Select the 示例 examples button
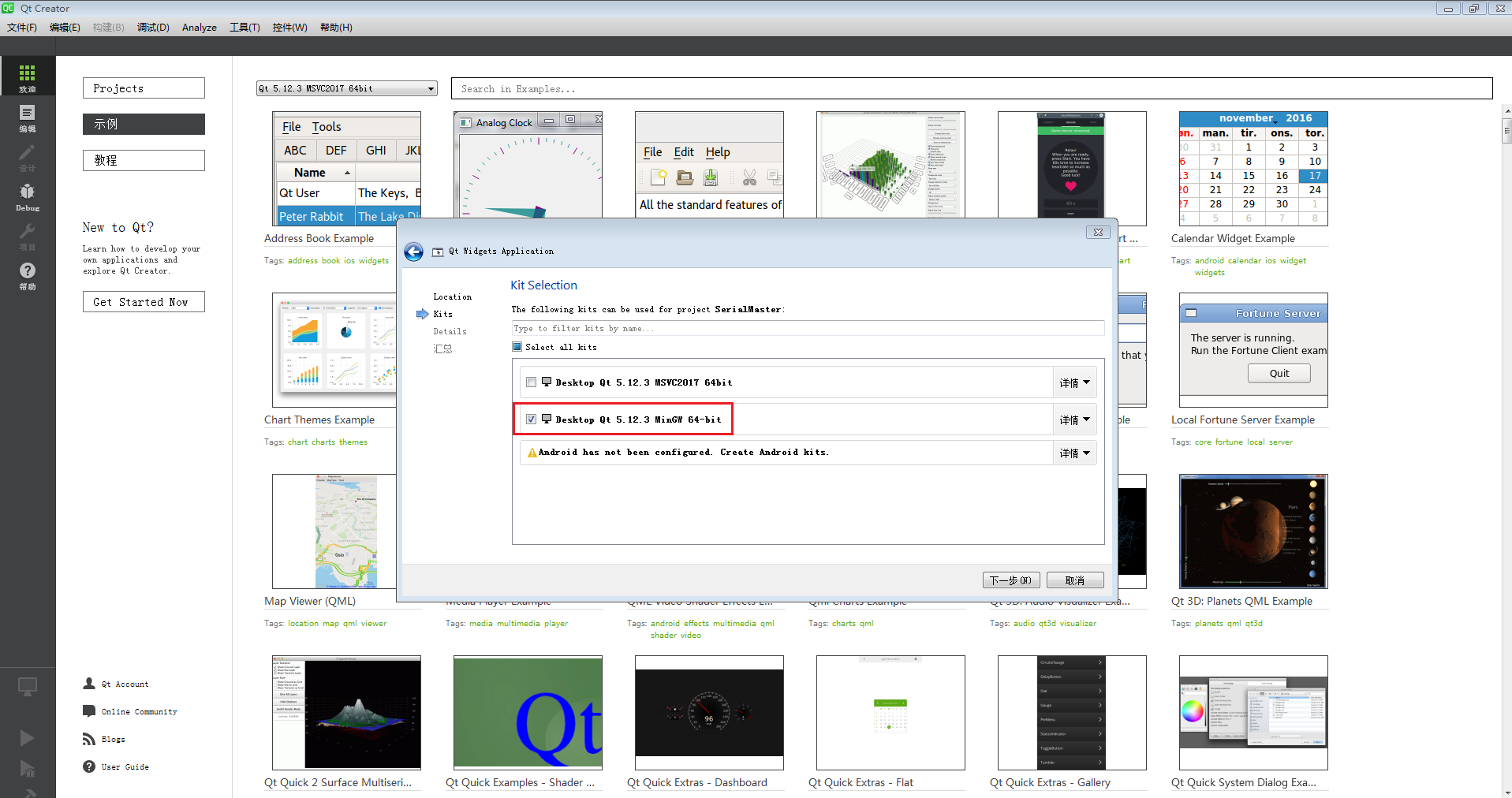The height and width of the screenshot is (798, 1512). coord(144,124)
